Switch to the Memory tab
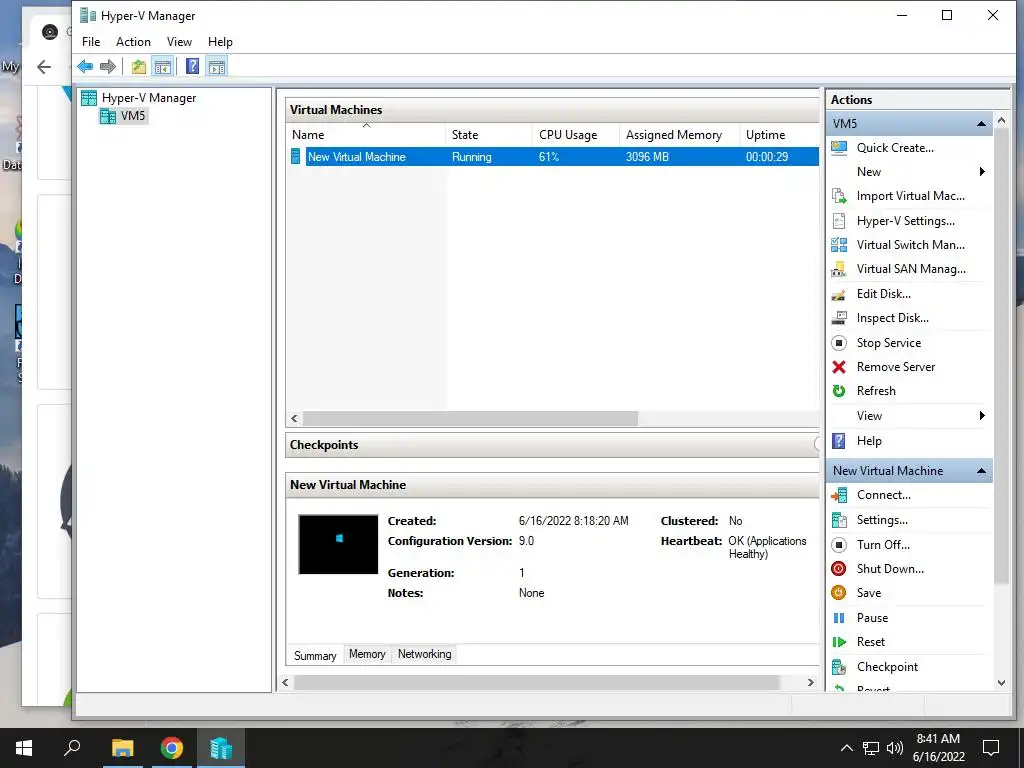This screenshot has height=768, width=1024. tap(367, 654)
